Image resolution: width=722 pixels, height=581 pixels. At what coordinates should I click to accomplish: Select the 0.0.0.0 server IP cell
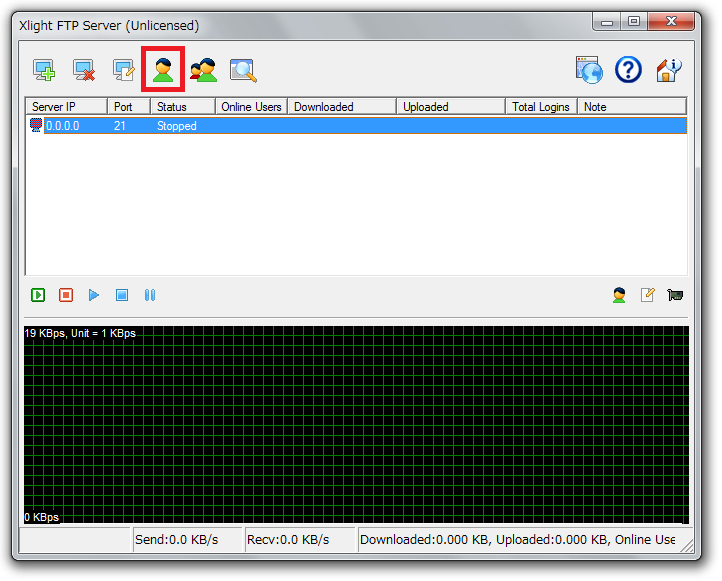click(x=63, y=126)
